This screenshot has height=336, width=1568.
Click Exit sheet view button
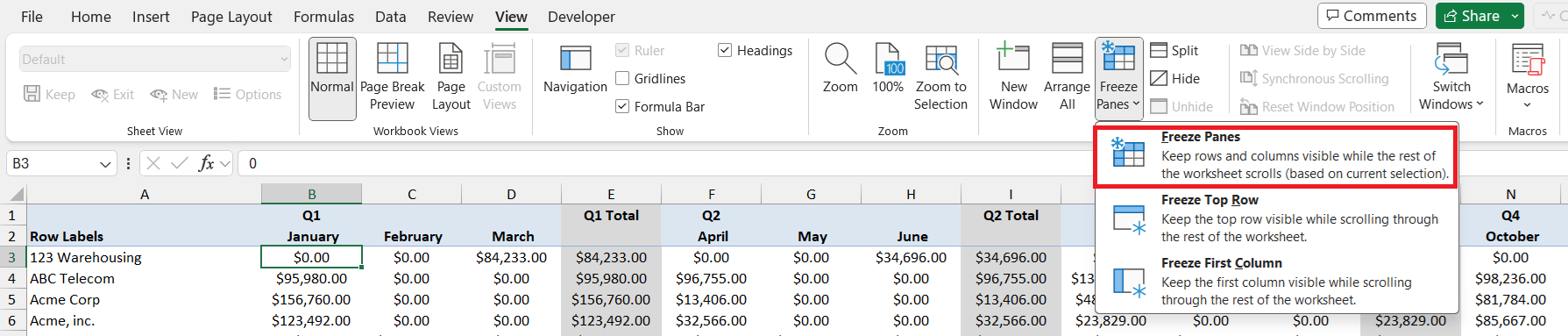[113, 95]
